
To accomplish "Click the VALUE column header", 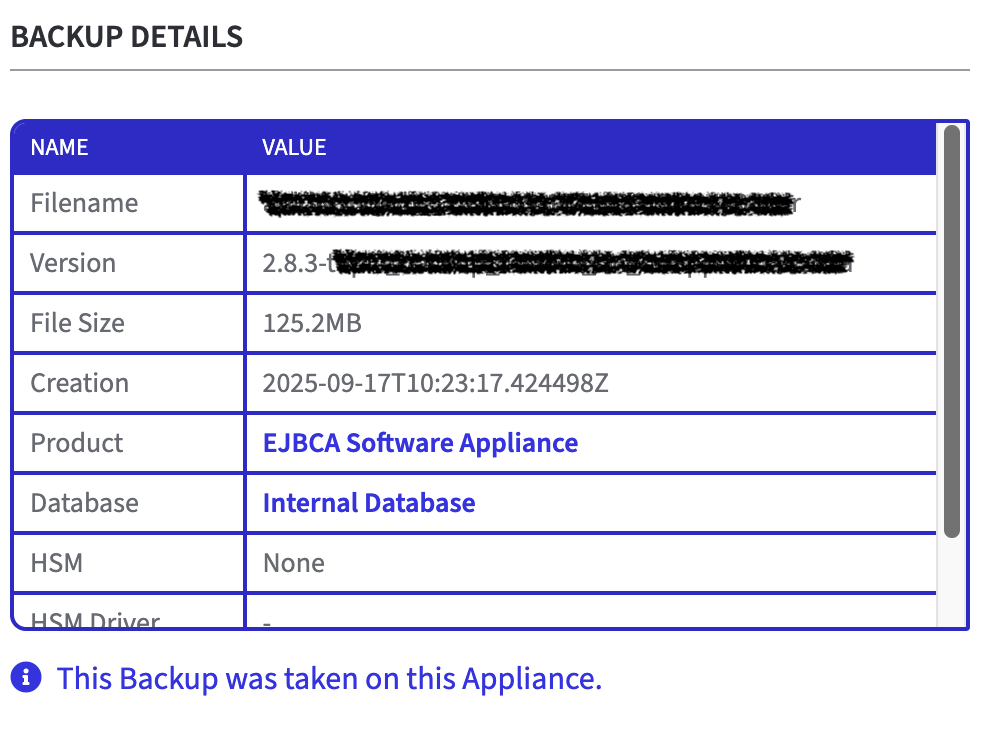I will coord(294,147).
